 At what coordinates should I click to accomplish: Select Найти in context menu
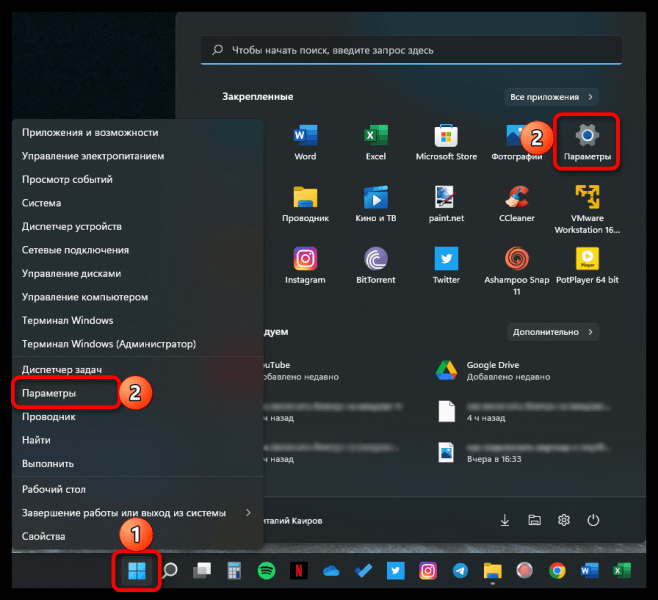coord(137,440)
